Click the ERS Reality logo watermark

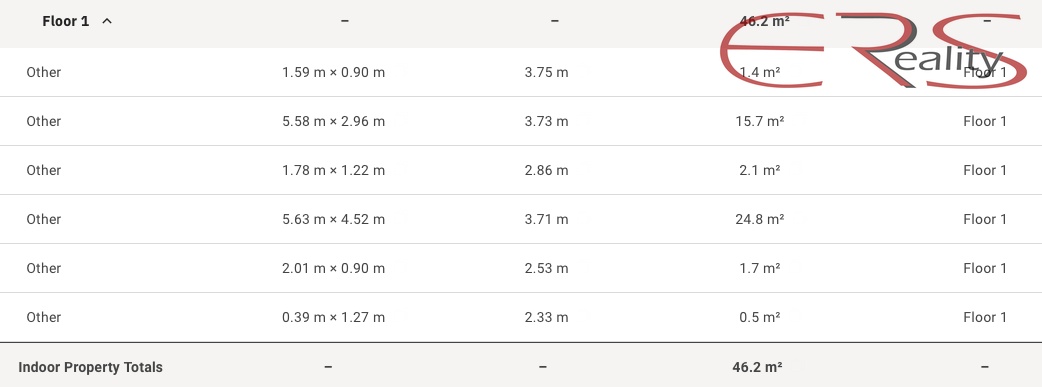click(x=871, y=50)
